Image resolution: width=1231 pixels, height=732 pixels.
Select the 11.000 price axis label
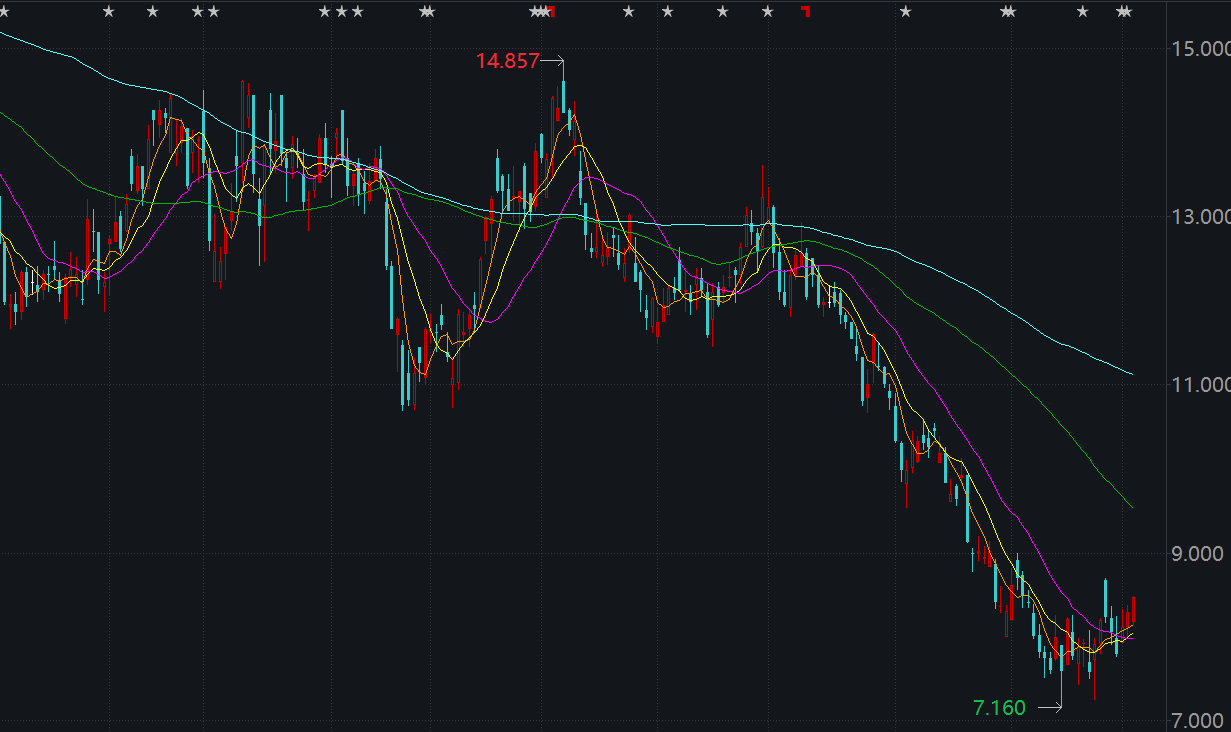pyautogui.click(x=1199, y=385)
